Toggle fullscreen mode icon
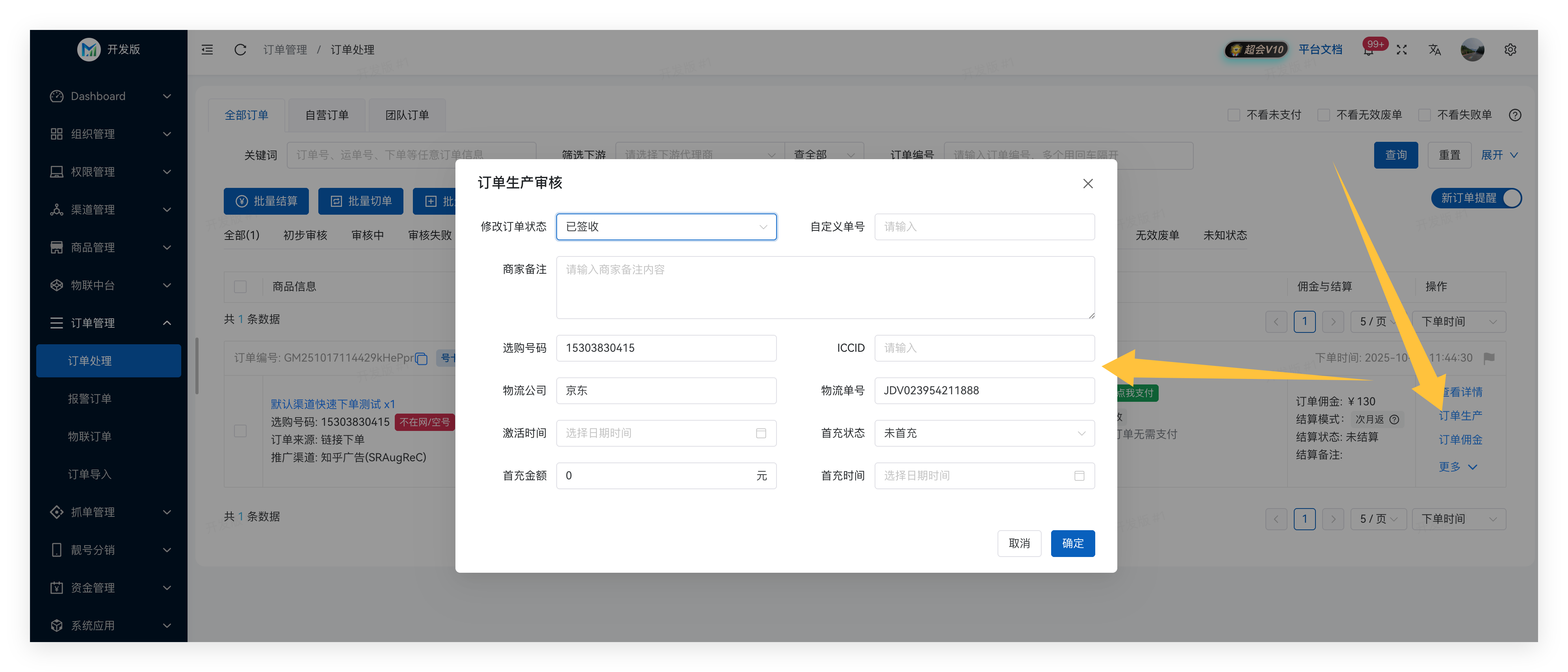Viewport: 1568px width, 672px height. pos(1402,50)
